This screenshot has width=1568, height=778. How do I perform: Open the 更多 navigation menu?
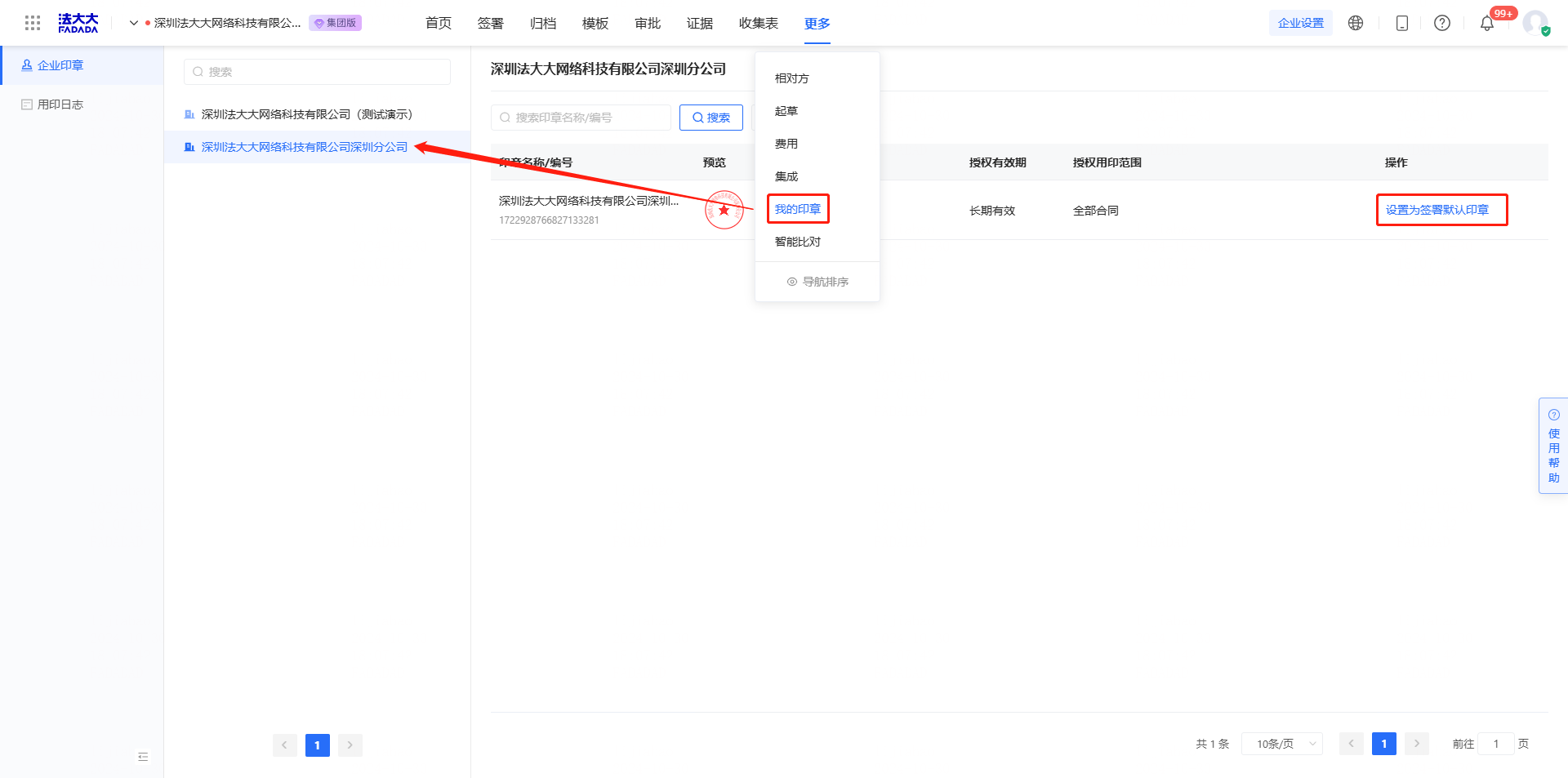click(817, 23)
